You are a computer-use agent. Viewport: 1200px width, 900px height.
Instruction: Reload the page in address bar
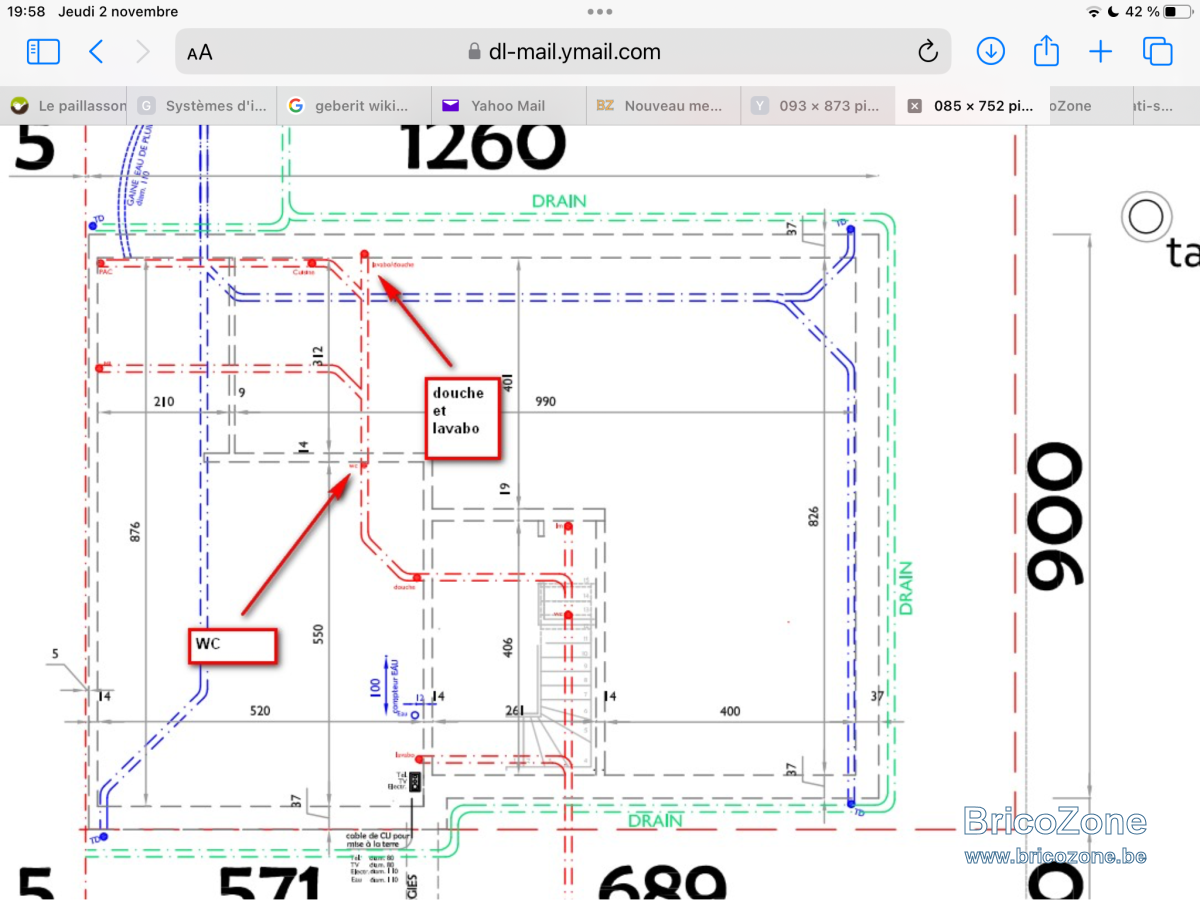coord(927,52)
